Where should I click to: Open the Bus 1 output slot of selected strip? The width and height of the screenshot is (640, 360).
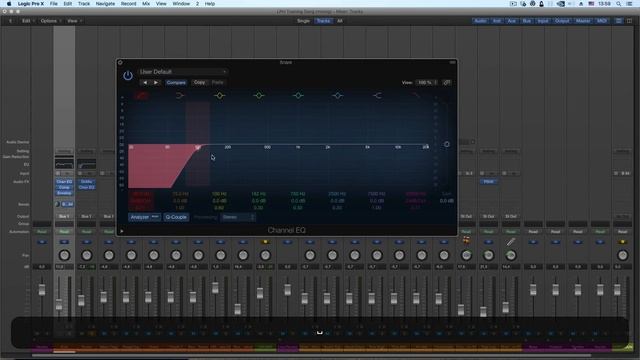point(64,216)
